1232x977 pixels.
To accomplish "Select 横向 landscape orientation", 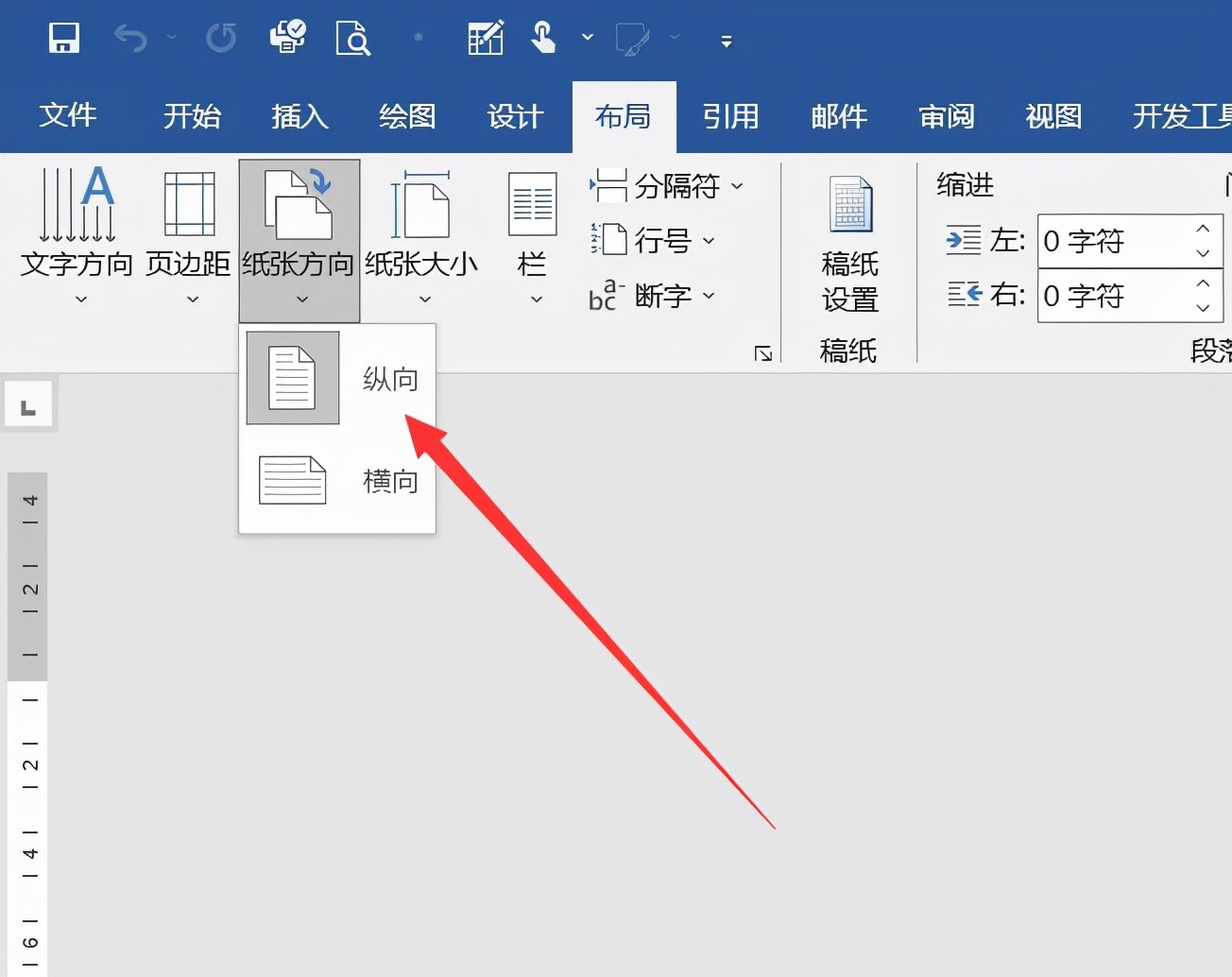I will [337, 481].
